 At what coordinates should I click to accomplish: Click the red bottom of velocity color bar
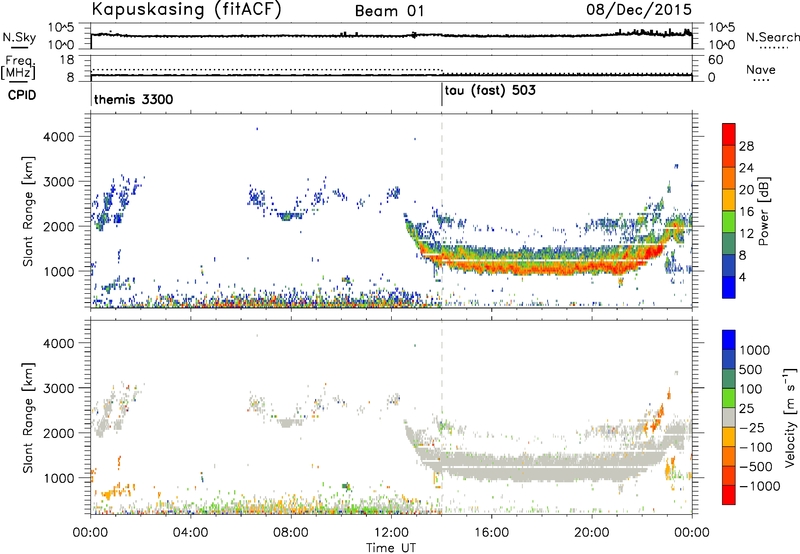(x=729, y=495)
